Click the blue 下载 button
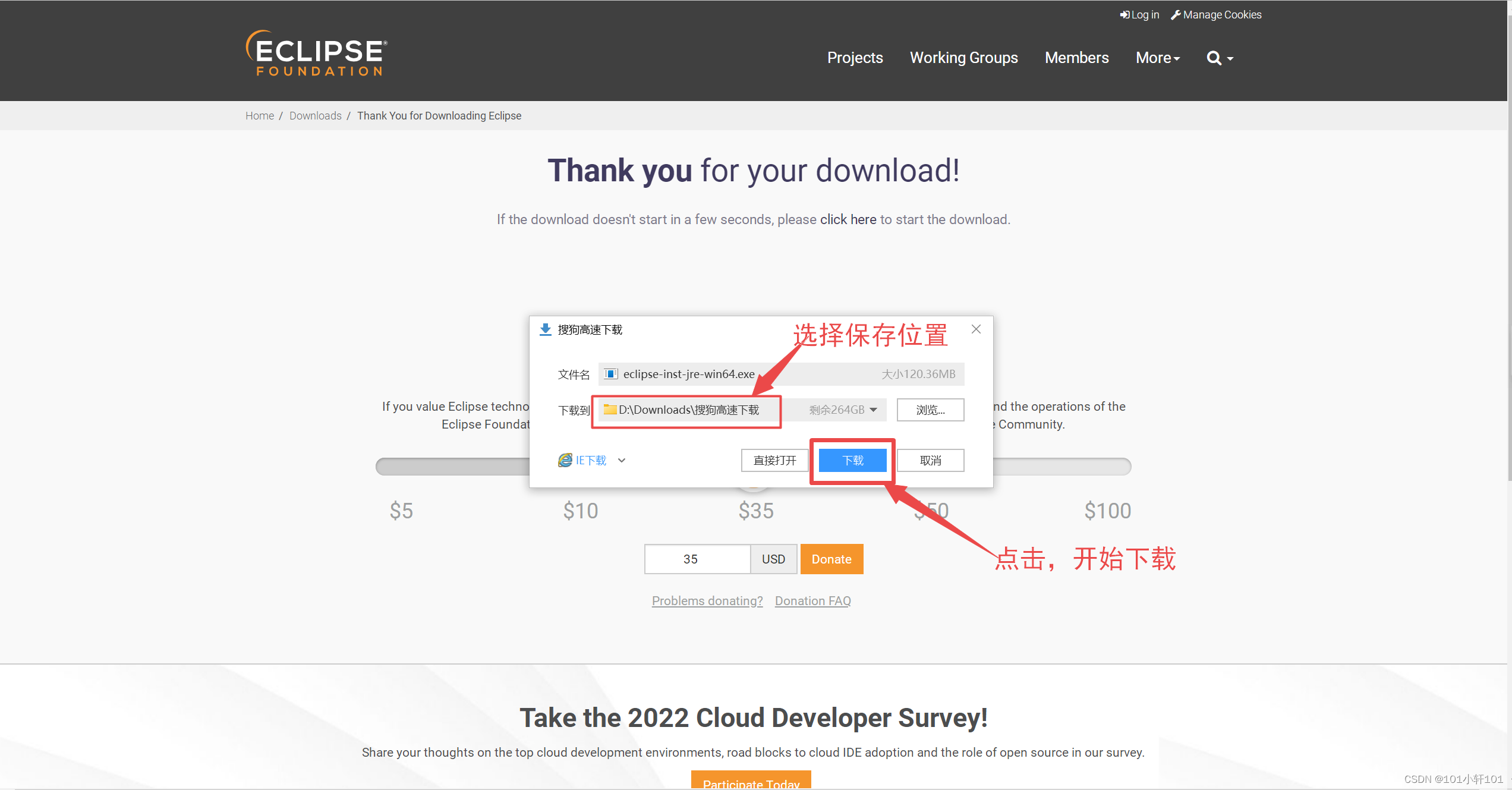The width and height of the screenshot is (1512, 790). coord(852,460)
